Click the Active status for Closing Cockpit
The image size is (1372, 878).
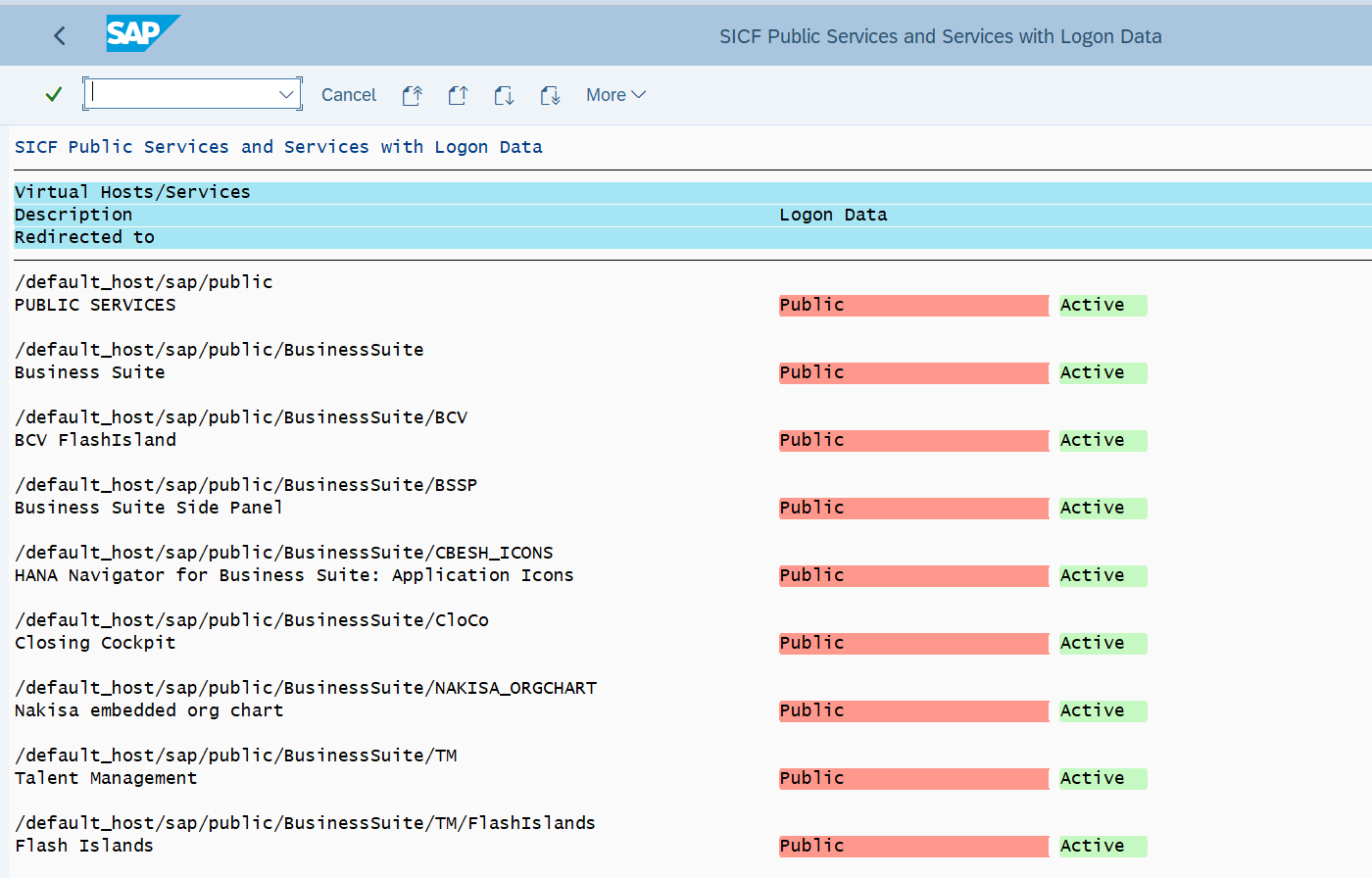1102,644
